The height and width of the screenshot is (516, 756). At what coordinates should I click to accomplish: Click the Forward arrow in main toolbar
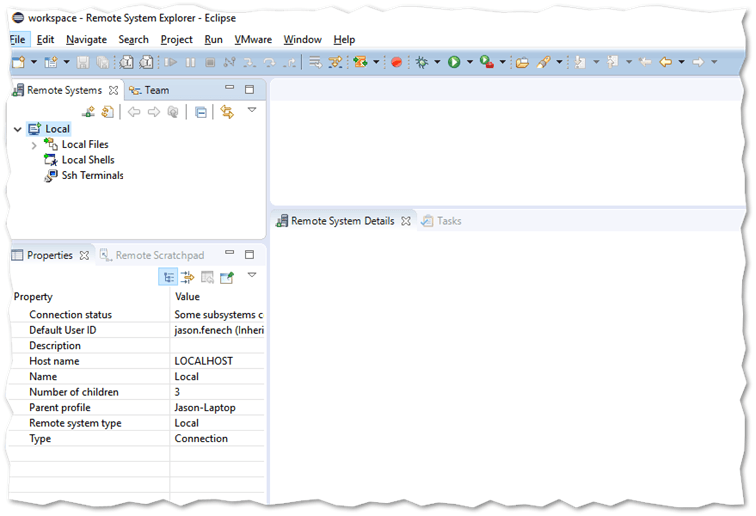click(698, 62)
